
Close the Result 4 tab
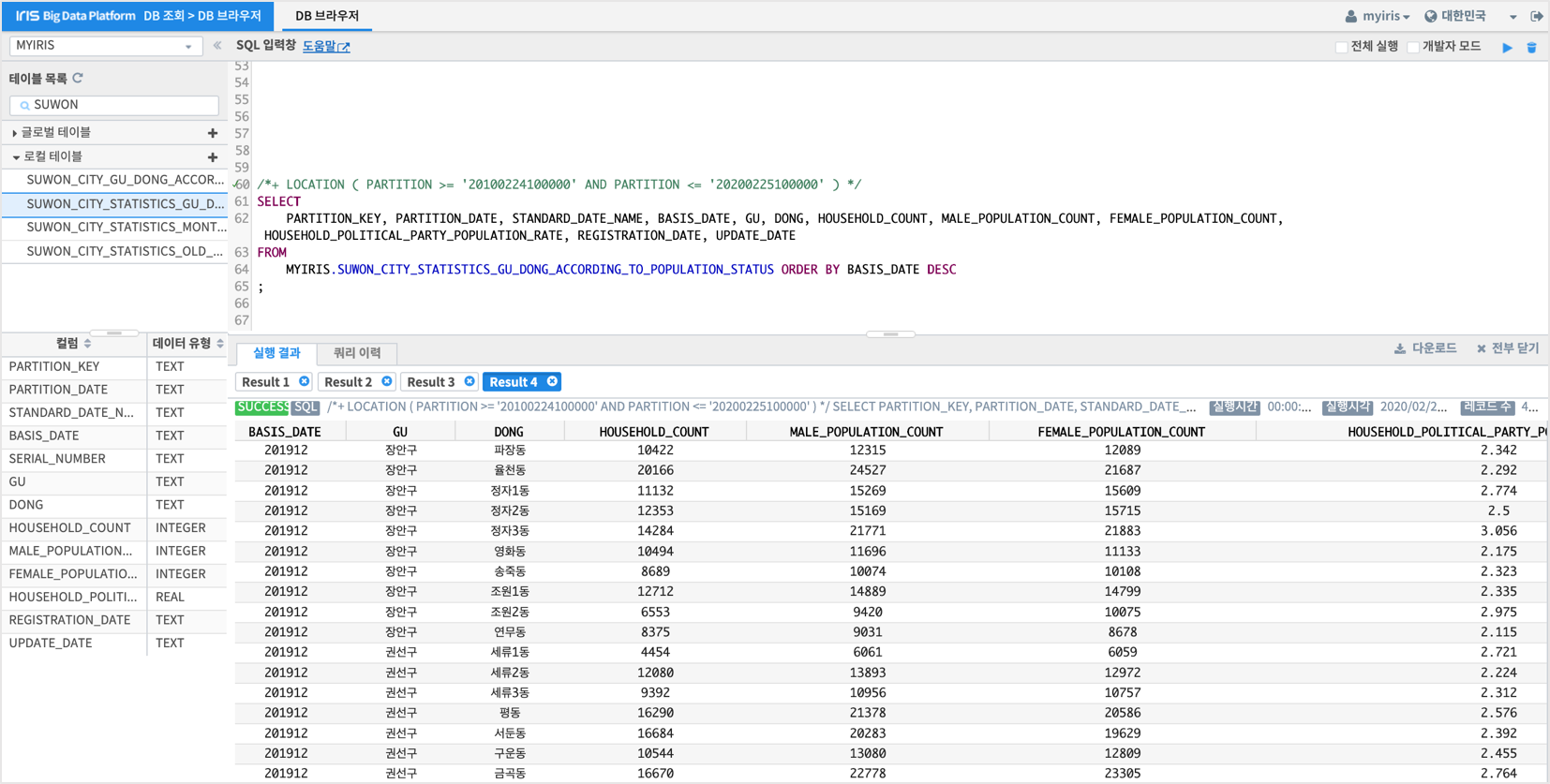[x=552, y=381]
